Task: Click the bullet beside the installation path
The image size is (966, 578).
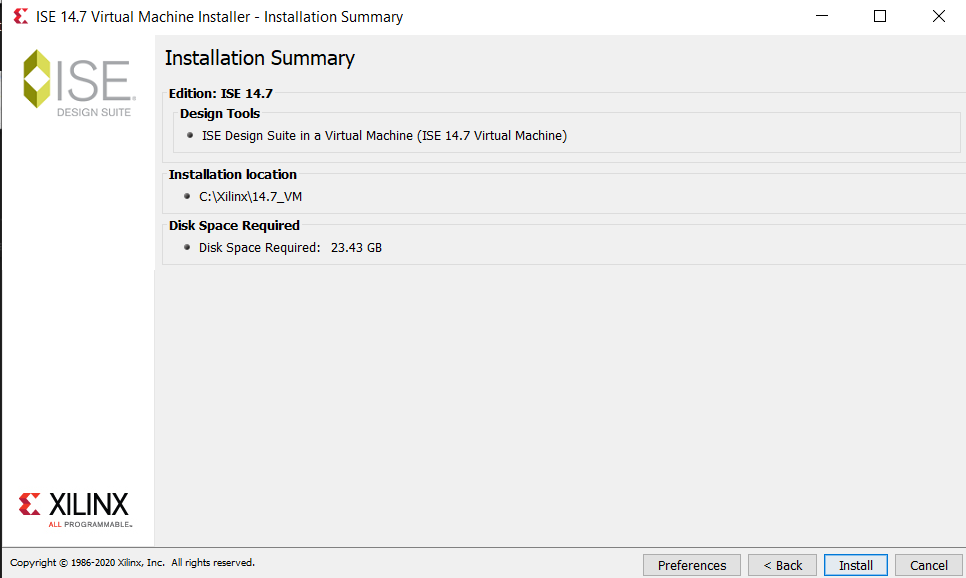Action: pyautogui.click(x=187, y=196)
